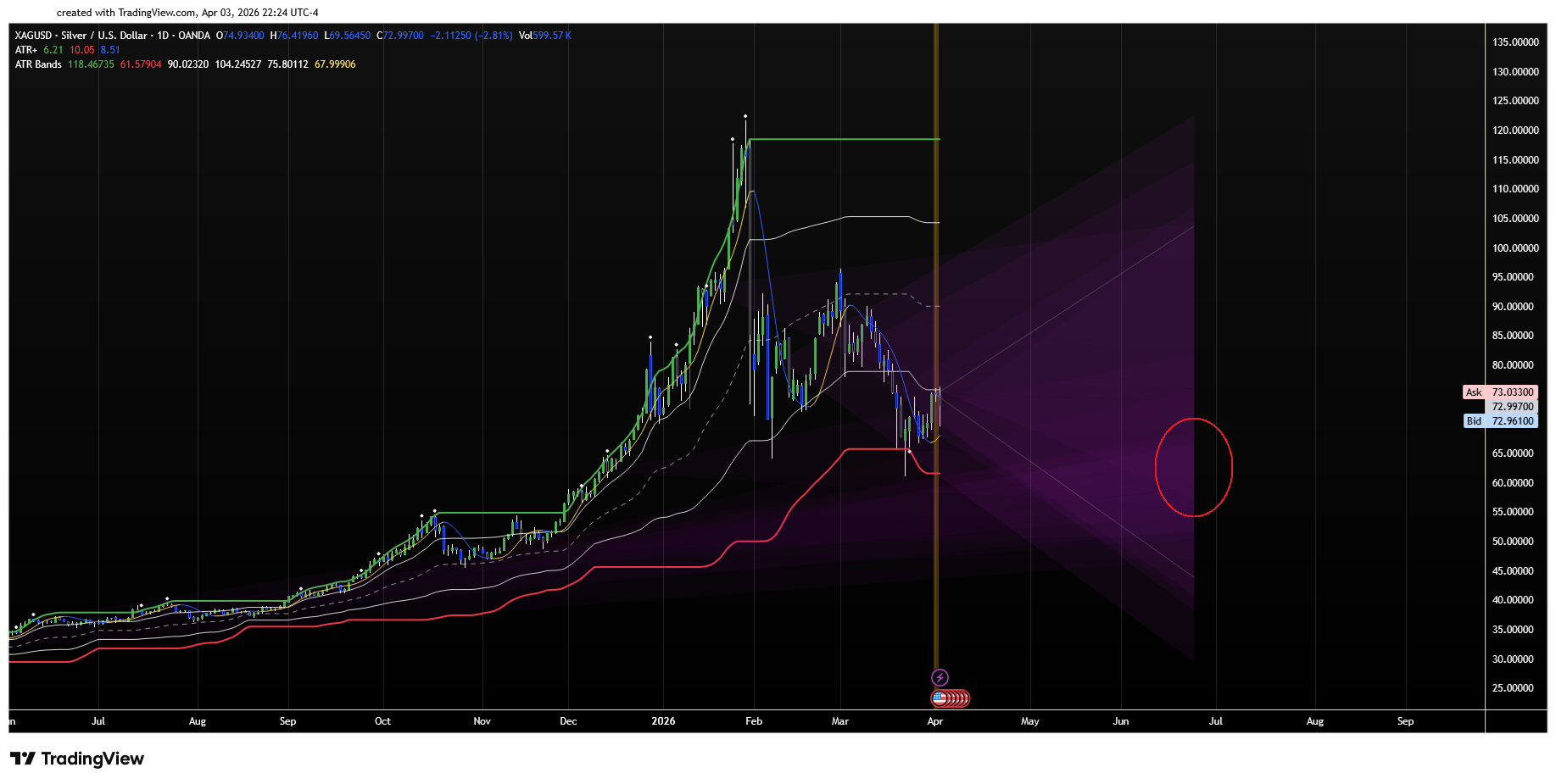This screenshot has height=784, width=1556.
Task: Click the Dec label on the time axis
Action: pyautogui.click(x=568, y=721)
